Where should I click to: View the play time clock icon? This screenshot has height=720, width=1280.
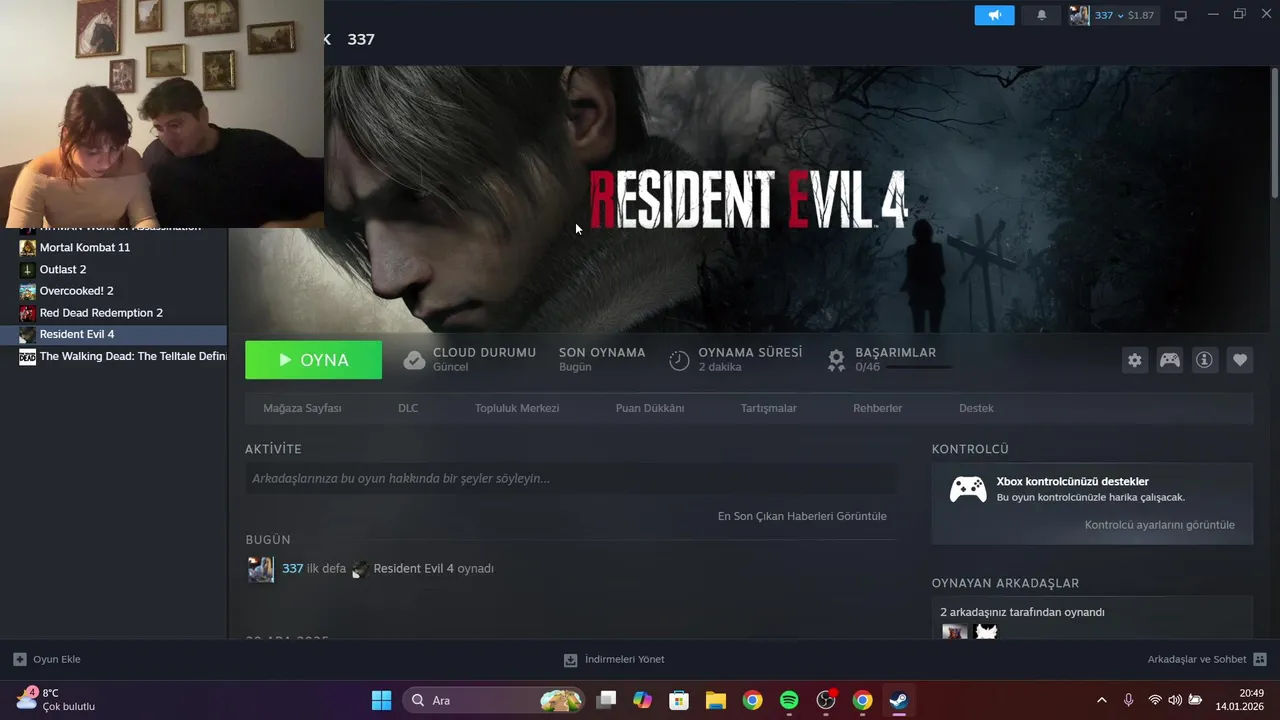pyautogui.click(x=679, y=360)
